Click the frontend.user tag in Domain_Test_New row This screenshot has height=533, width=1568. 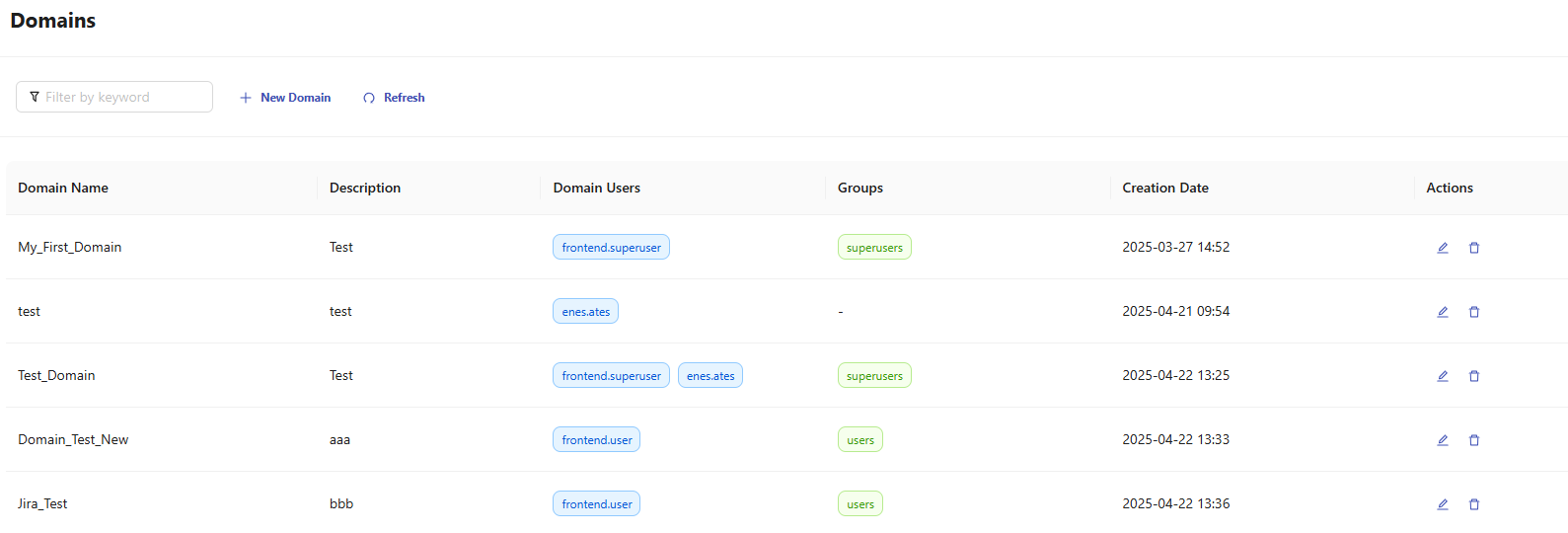pos(596,440)
